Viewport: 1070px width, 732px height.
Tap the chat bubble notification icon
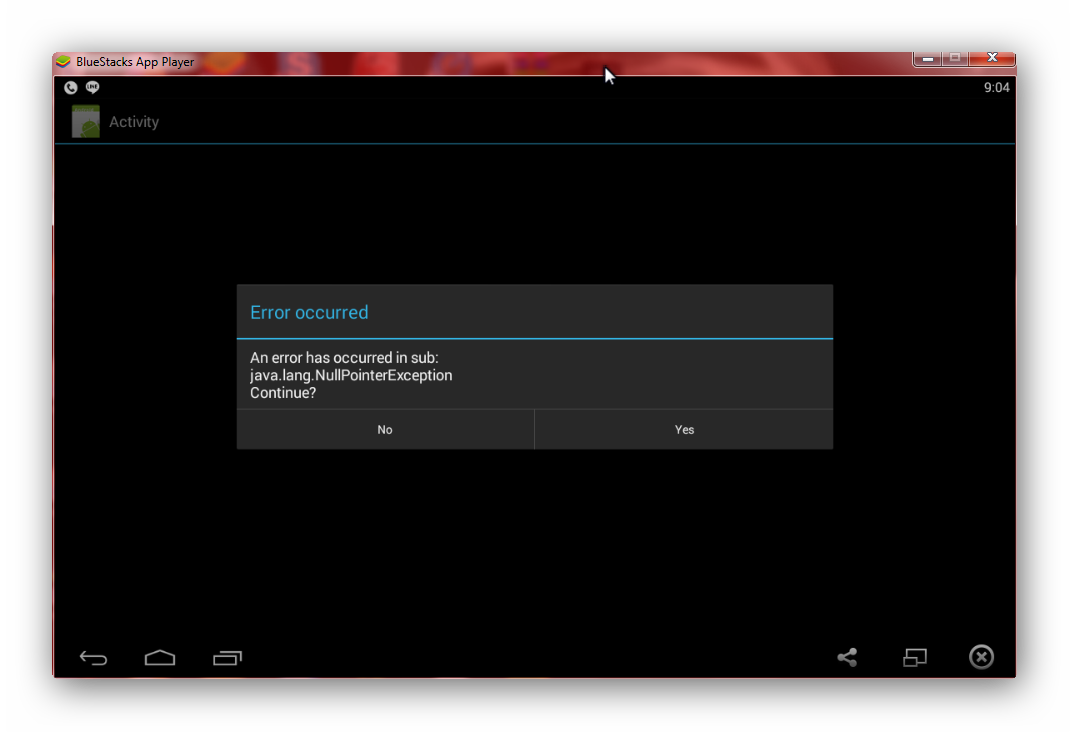92,88
